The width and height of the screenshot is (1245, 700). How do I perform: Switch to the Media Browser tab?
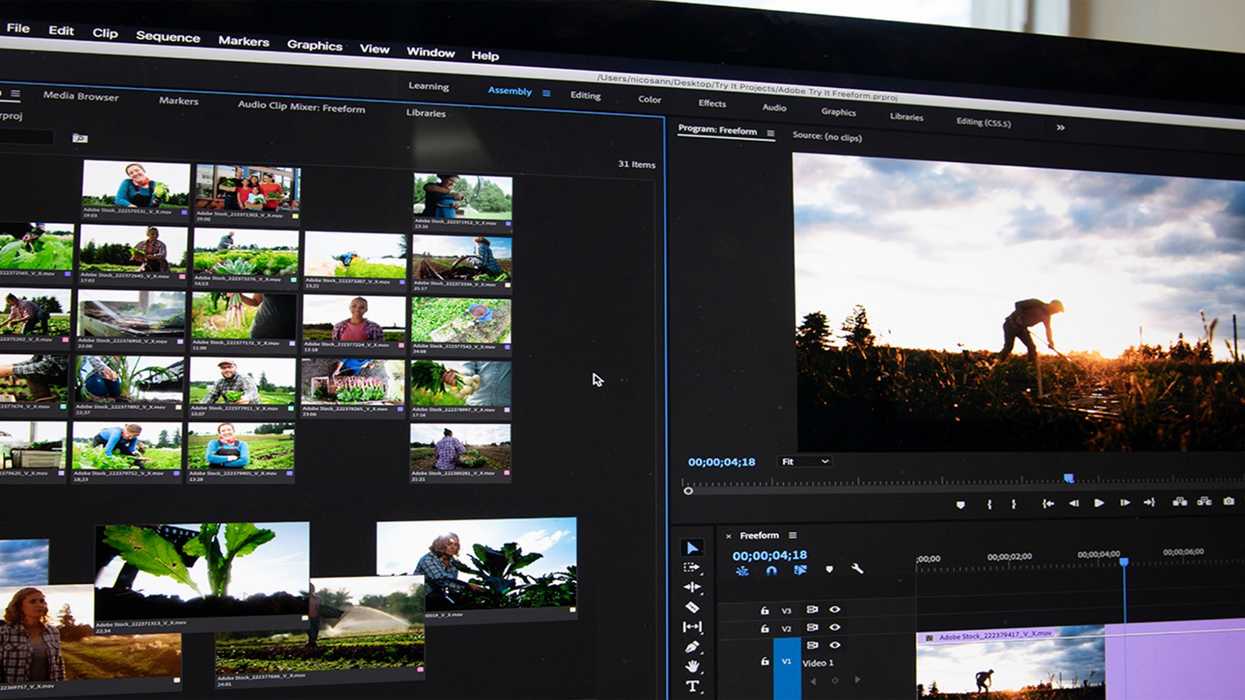81,97
